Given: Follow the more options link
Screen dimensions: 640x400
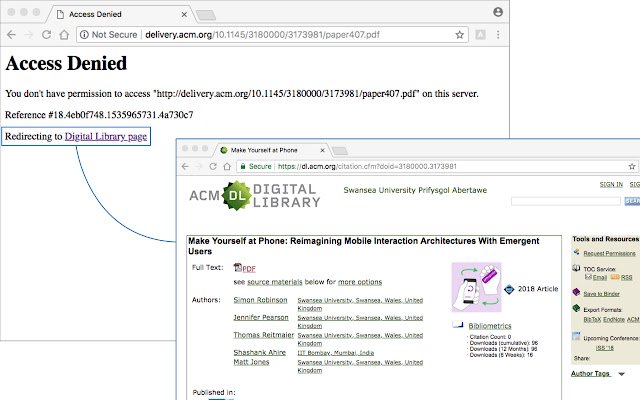Looking at the screenshot, I should [x=360, y=282].
